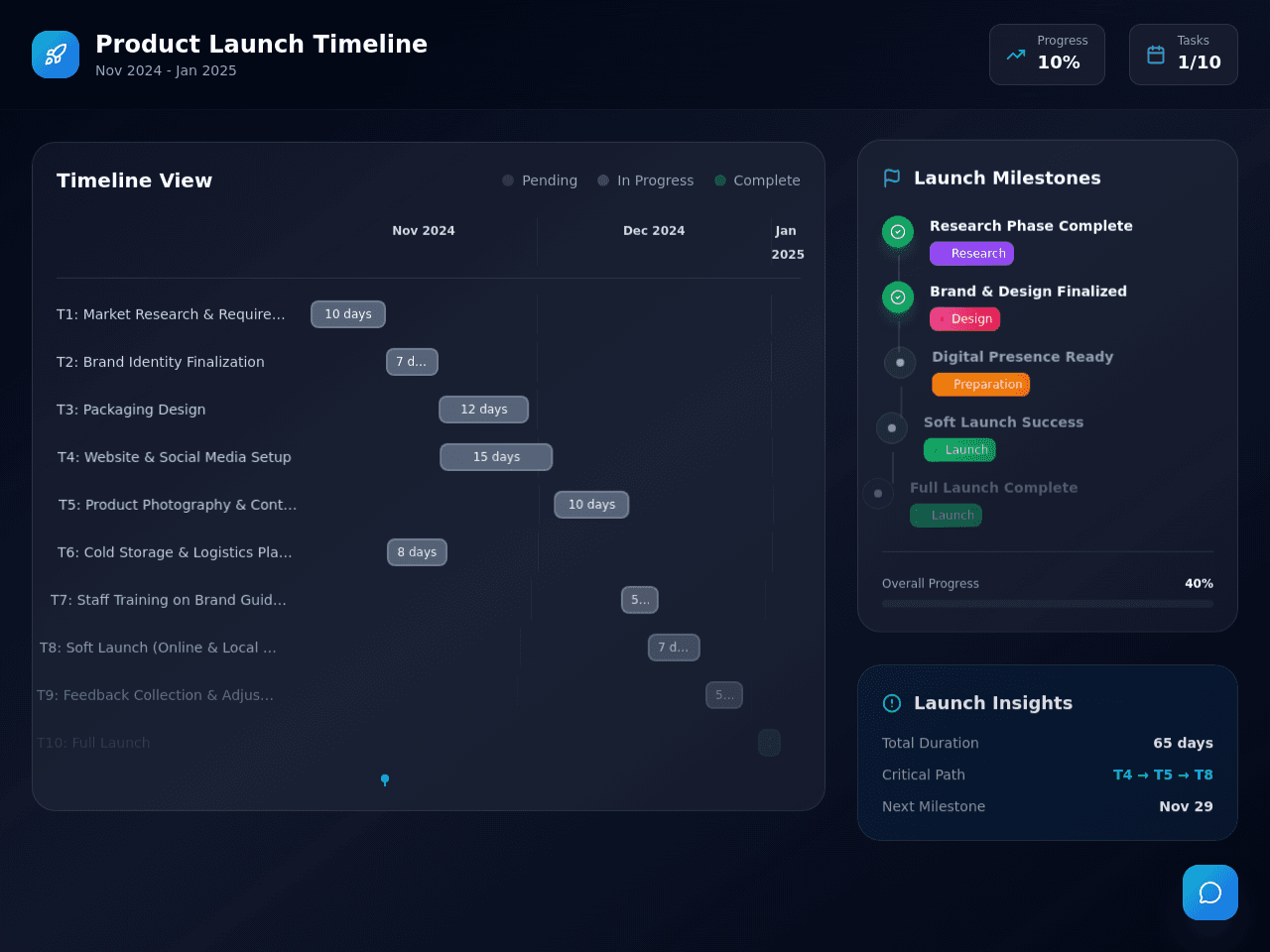Click the Timeline View heading
Viewport: 1270px width, 952px height.
tap(134, 180)
